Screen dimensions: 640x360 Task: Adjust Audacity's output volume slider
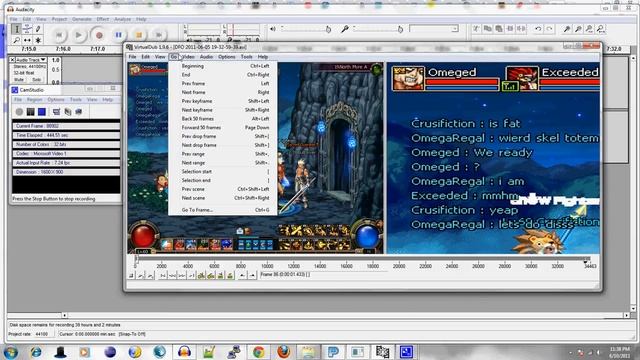pyautogui.click(x=306, y=29)
